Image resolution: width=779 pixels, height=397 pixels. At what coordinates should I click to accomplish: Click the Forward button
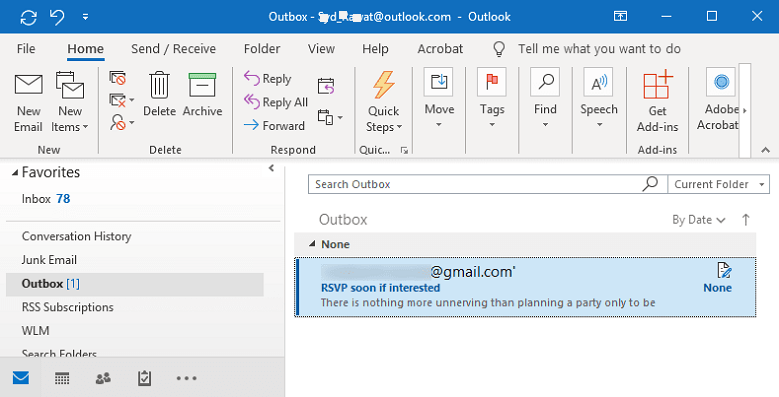tap(274, 125)
